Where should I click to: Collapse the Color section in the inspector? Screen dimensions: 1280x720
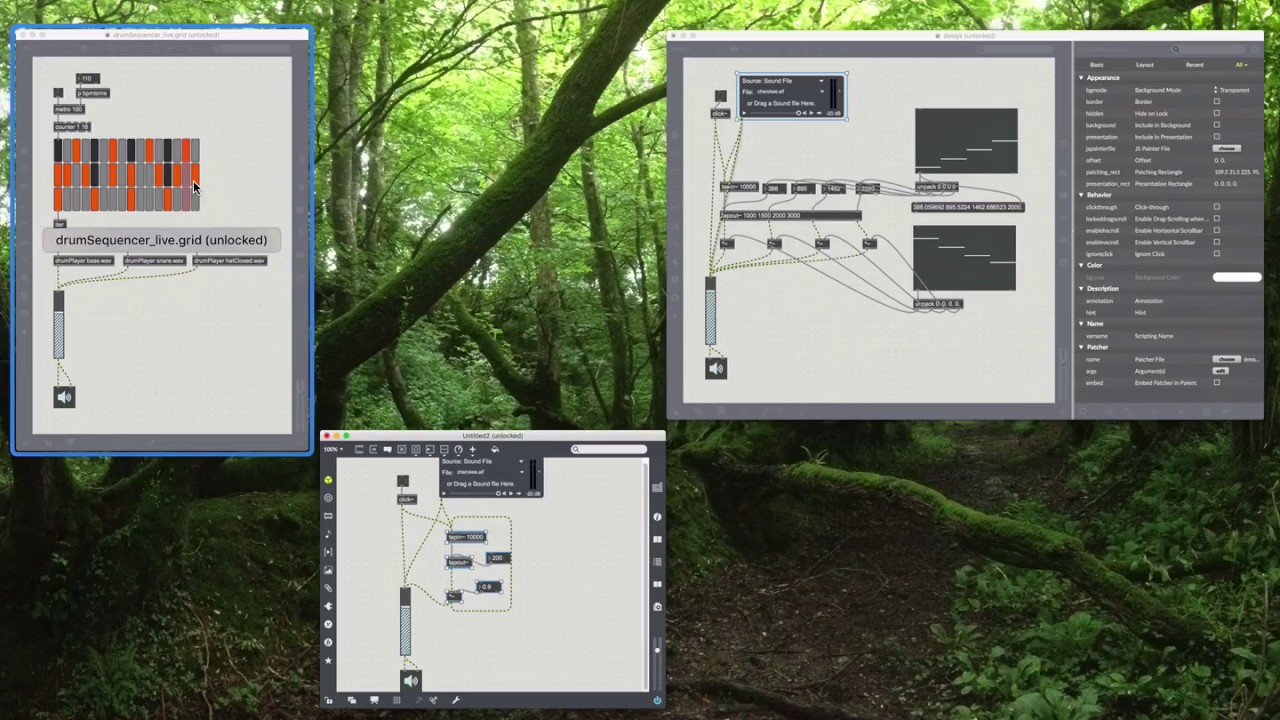[x=1081, y=265]
